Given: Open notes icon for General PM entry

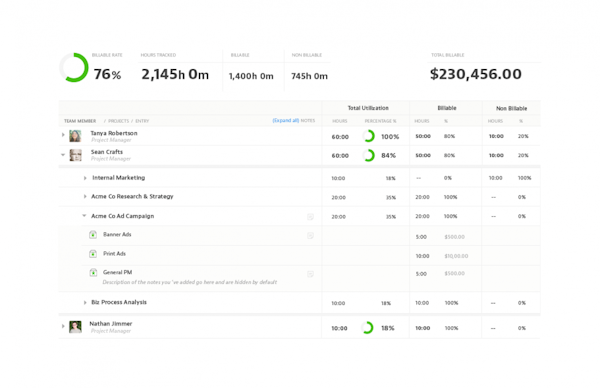Looking at the screenshot, I should pos(310,274).
